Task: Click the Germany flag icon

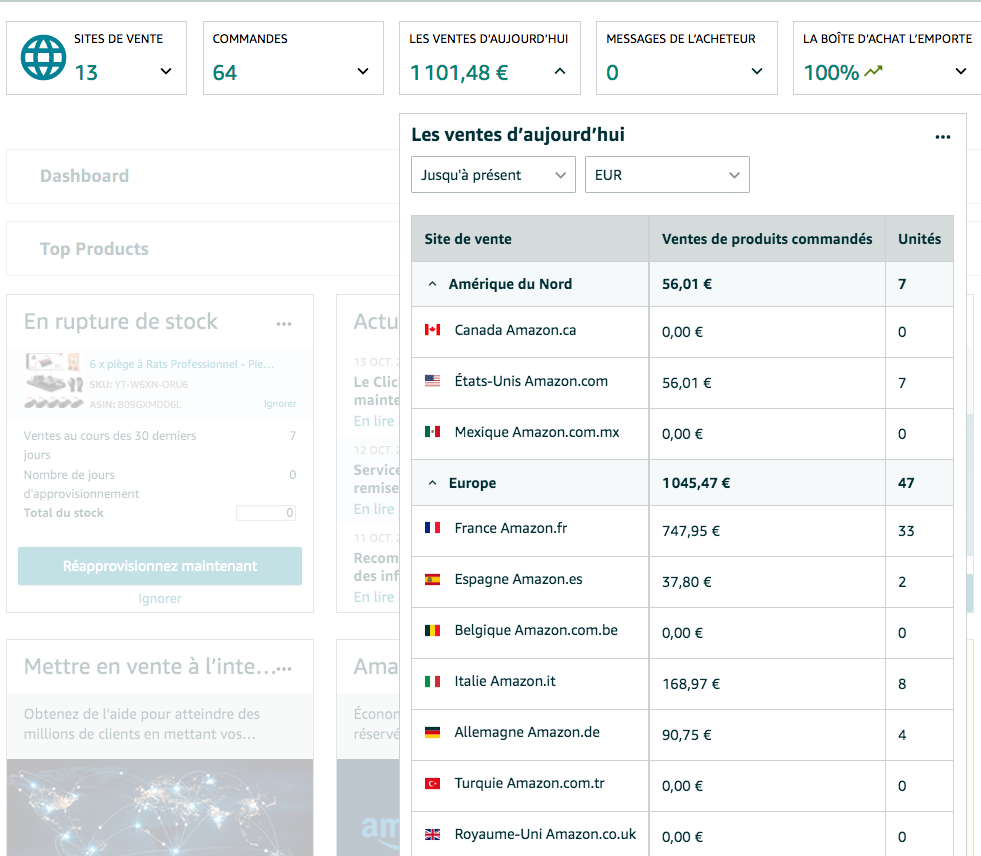Action: [432, 732]
